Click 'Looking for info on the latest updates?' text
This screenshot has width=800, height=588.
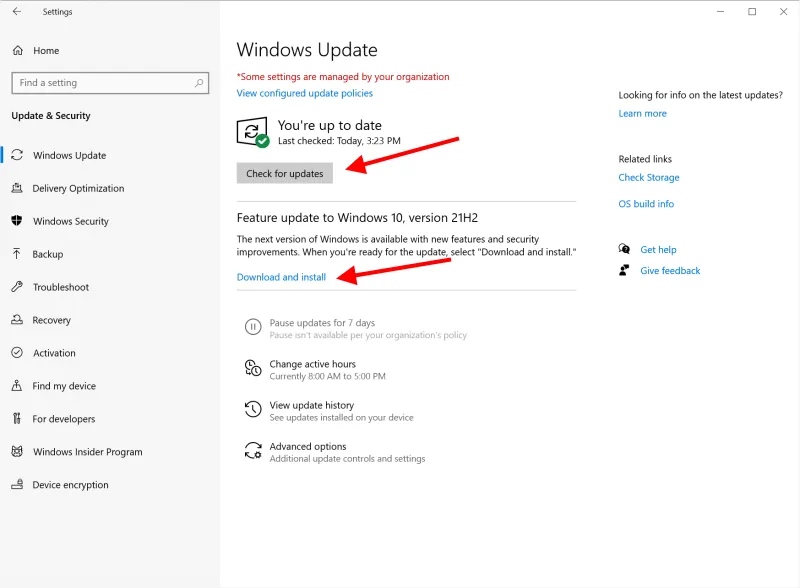[x=701, y=95]
